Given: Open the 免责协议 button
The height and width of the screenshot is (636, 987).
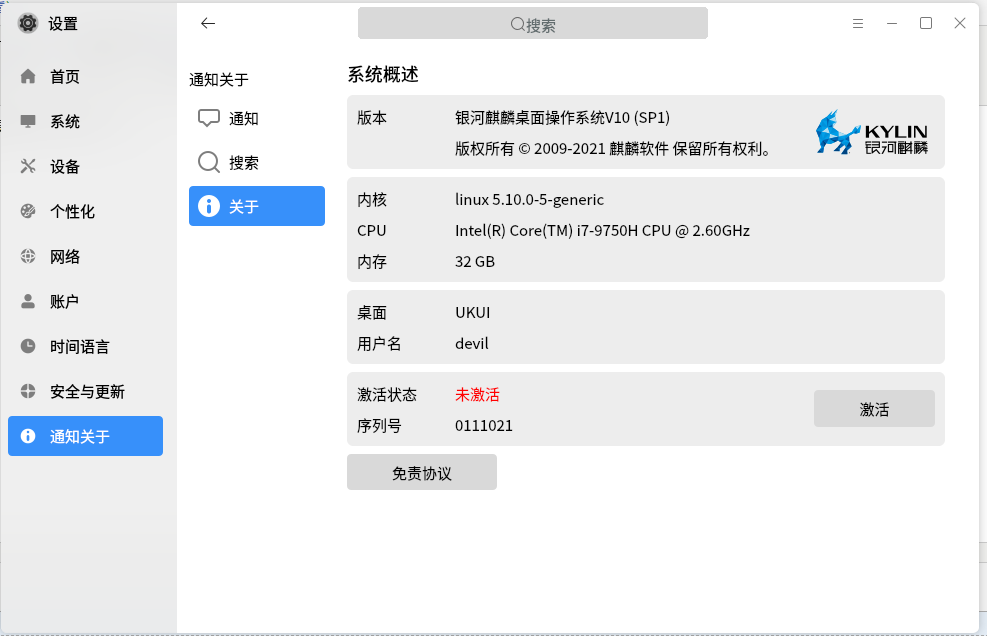Looking at the screenshot, I should pos(422,472).
